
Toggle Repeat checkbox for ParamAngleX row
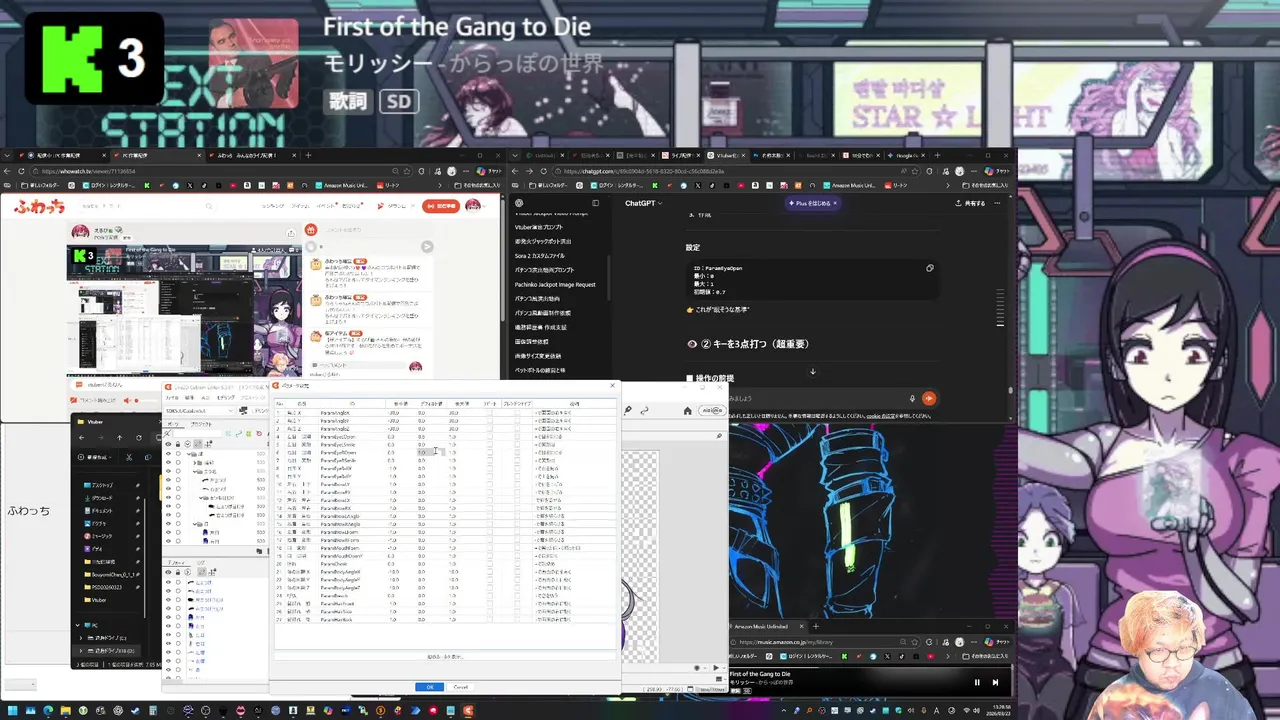pyautogui.click(x=490, y=413)
